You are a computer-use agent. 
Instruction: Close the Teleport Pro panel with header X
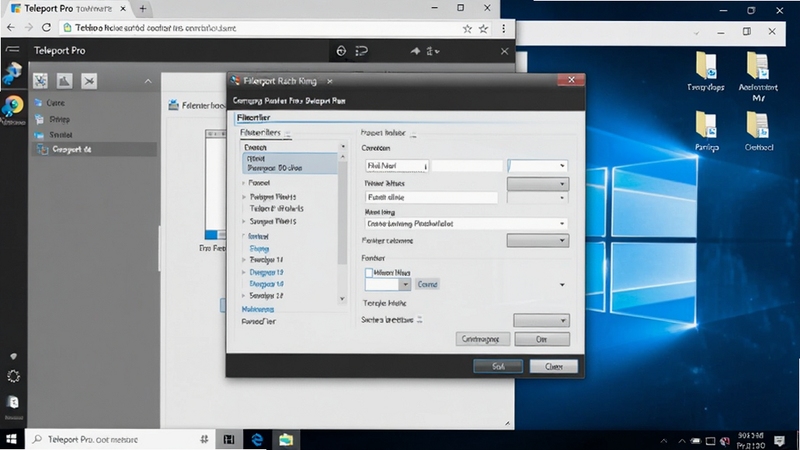pyautogui.click(x=504, y=51)
